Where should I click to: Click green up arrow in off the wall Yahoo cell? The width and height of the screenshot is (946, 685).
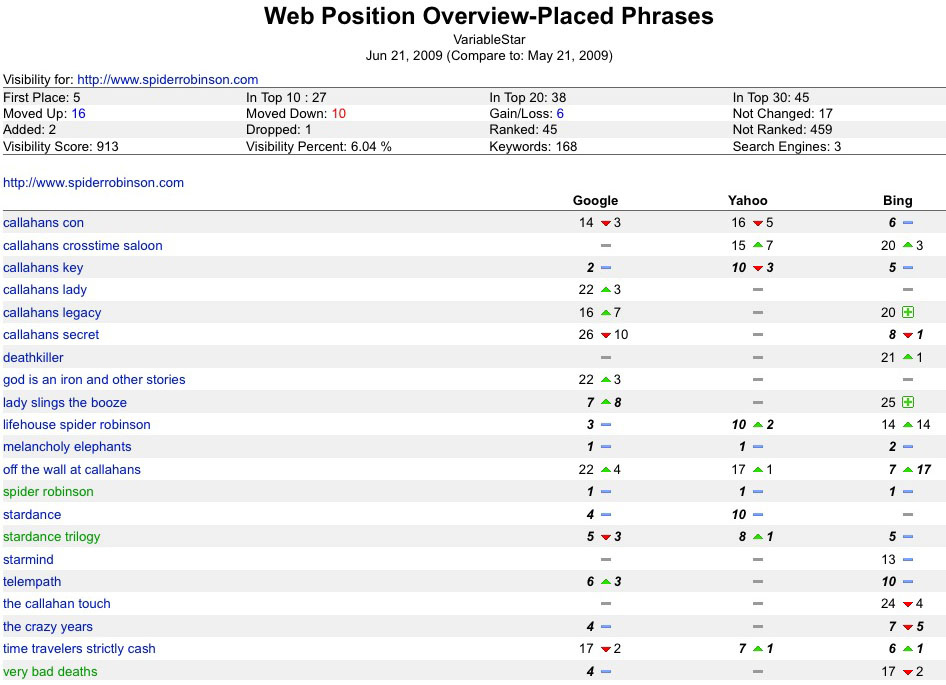point(758,469)
